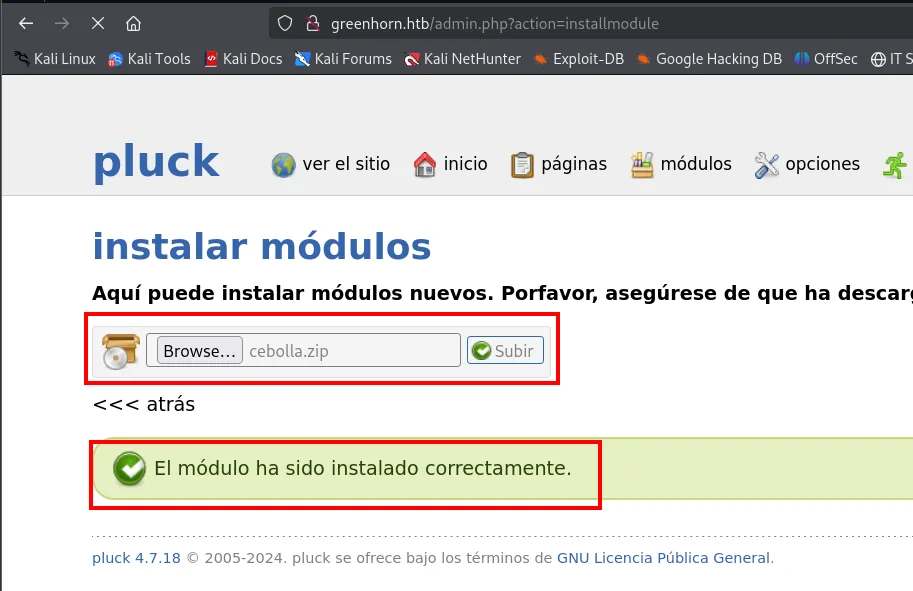Click the browser forward arrow
The width and height of the screenshot is (913, 591).
pos(62,23)
